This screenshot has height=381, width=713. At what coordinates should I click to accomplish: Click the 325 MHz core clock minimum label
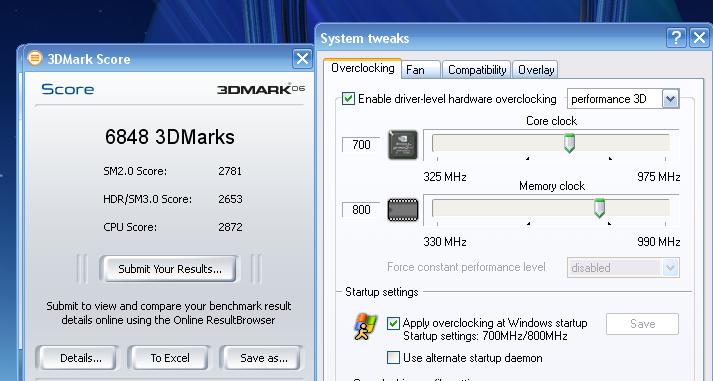coord(445,176)
